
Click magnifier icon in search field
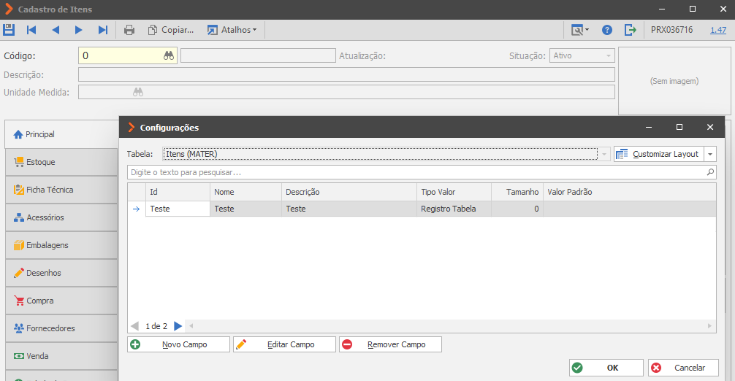click(710, 172)
